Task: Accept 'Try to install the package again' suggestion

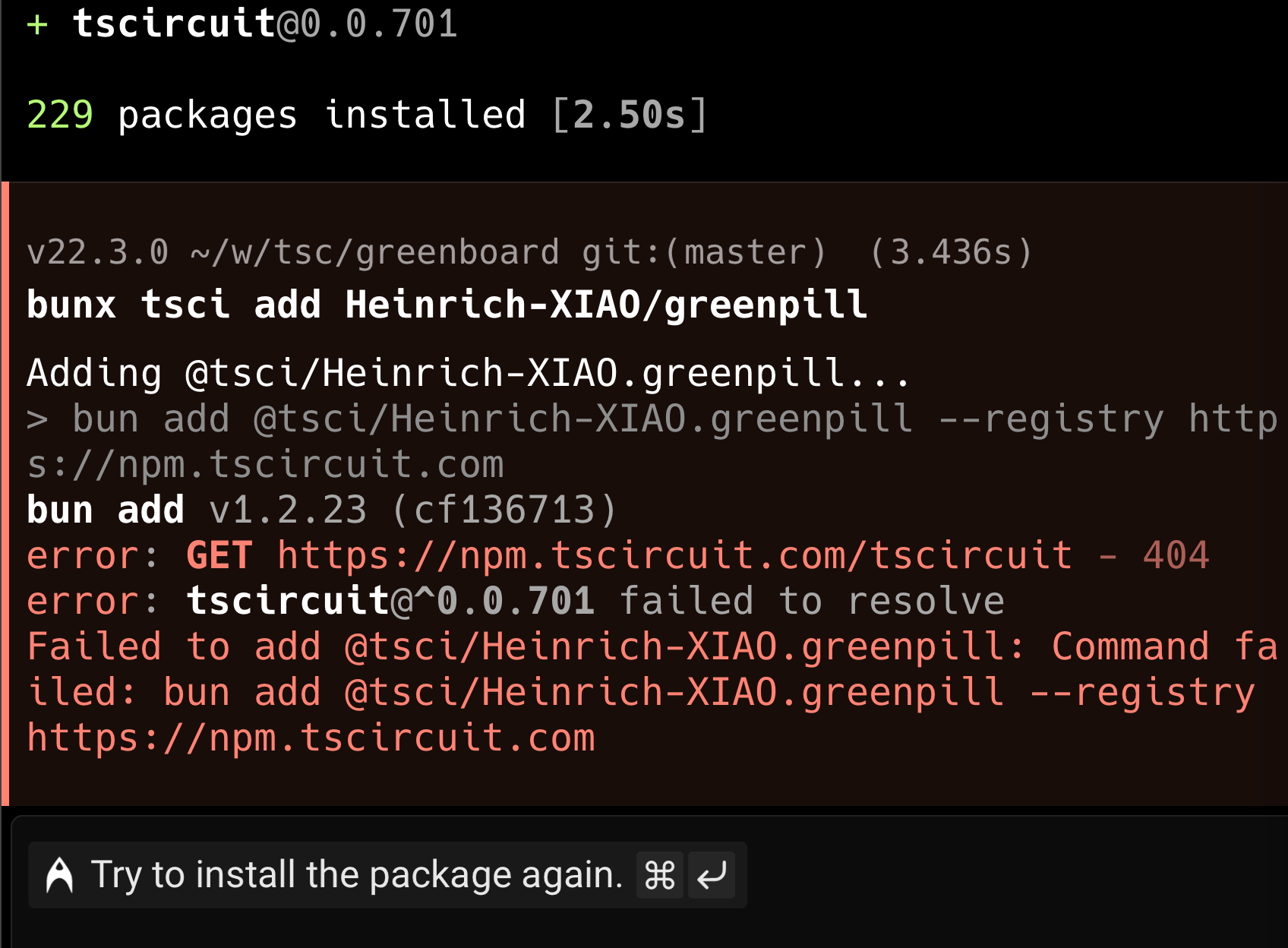Action: [357, 875]
